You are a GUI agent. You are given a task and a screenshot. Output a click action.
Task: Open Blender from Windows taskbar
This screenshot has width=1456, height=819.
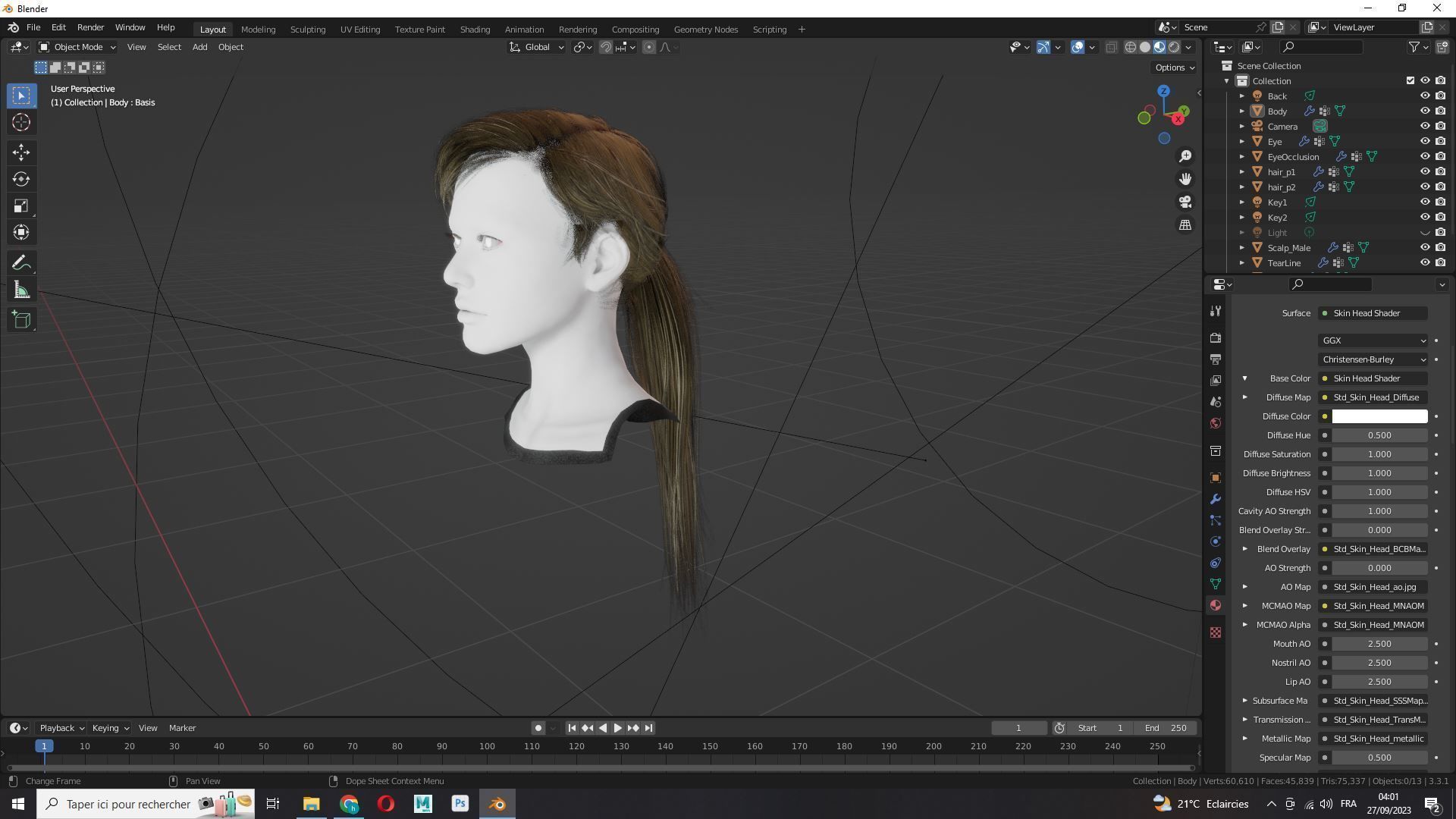(497, 804)
